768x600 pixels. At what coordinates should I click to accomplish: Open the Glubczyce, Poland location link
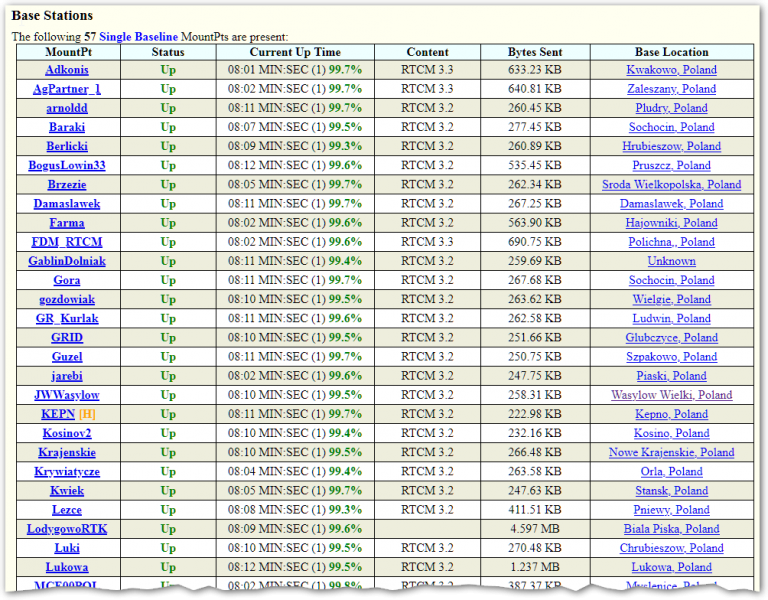point(671,337)
